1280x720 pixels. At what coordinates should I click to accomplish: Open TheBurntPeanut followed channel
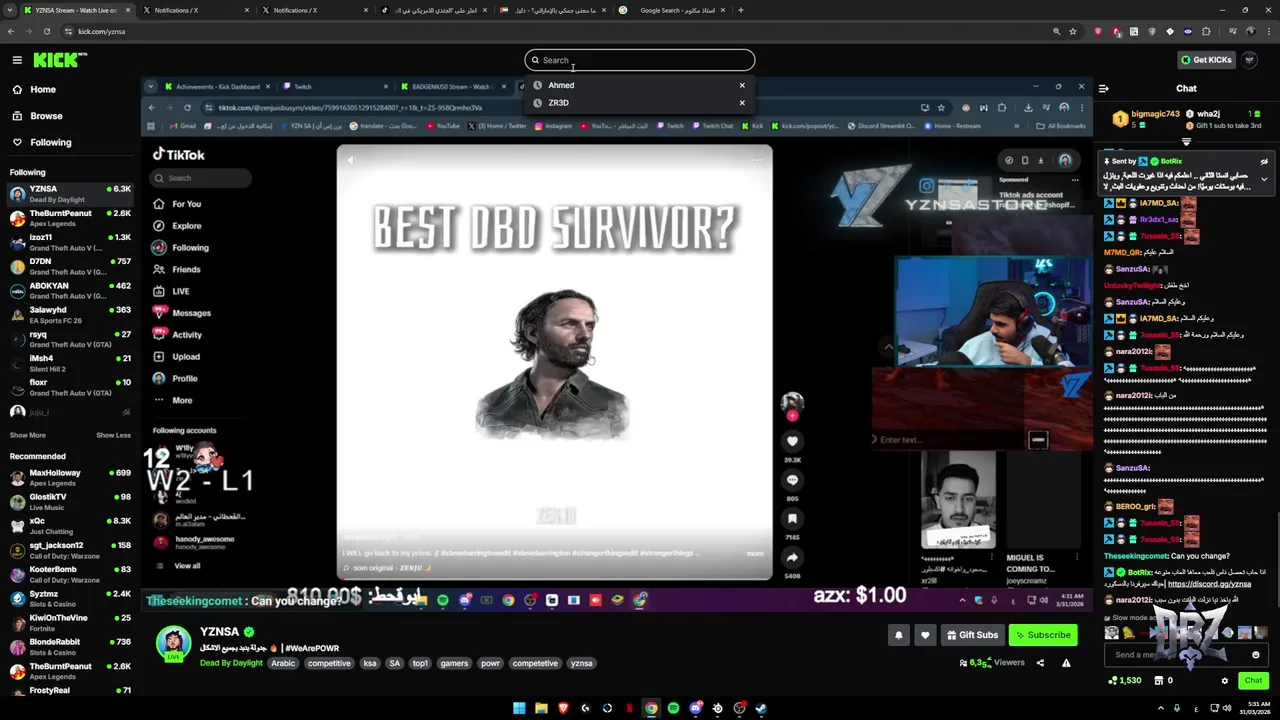pos(70,217)
